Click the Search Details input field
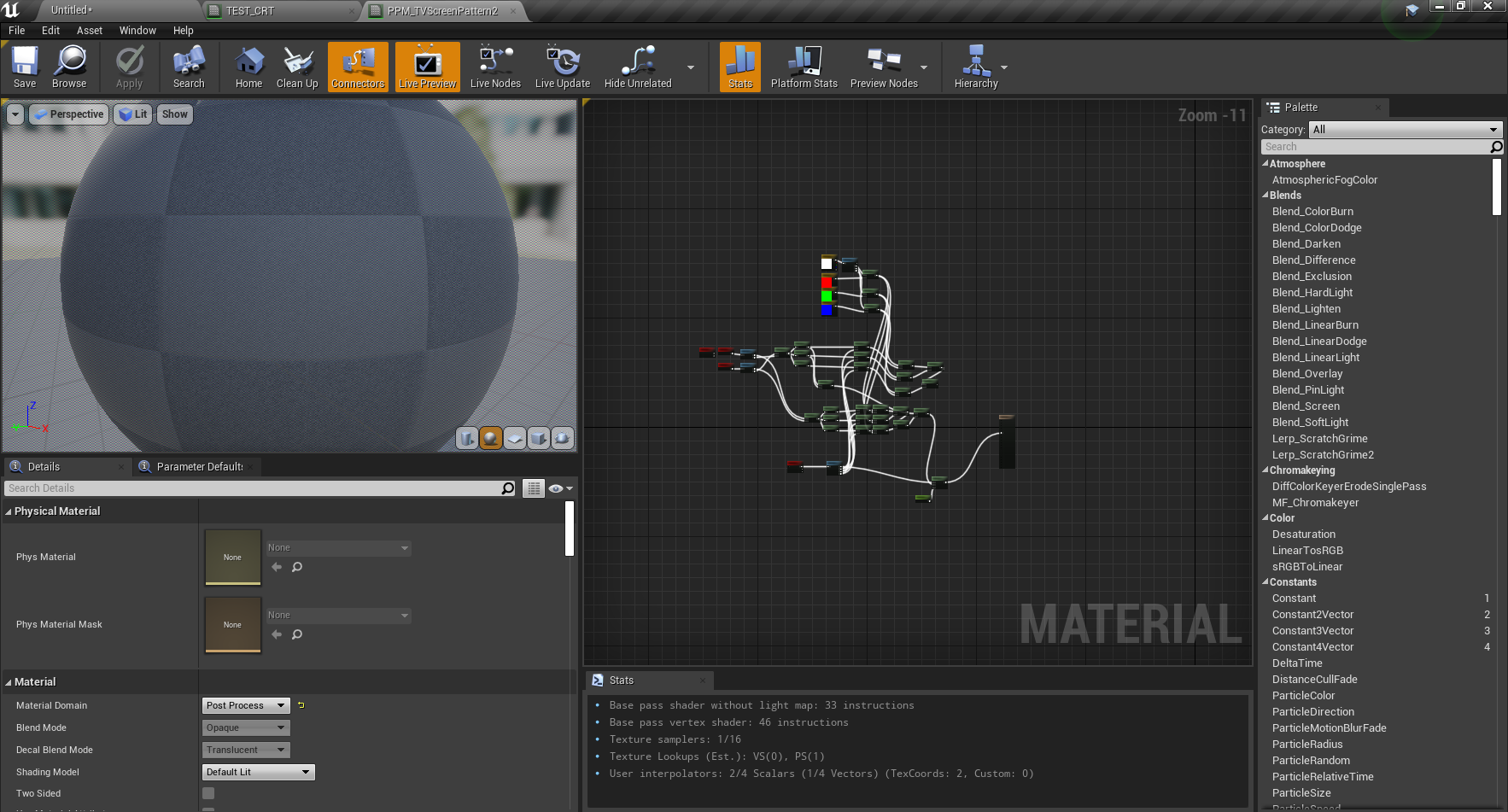The width and height of the screenshot is (1508, 812). (253, 488)
